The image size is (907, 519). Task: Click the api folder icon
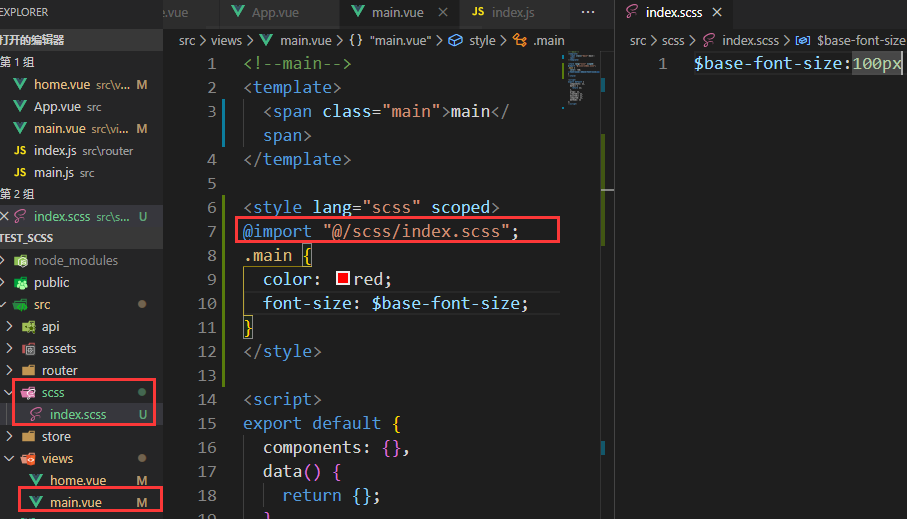click(28, 327)
